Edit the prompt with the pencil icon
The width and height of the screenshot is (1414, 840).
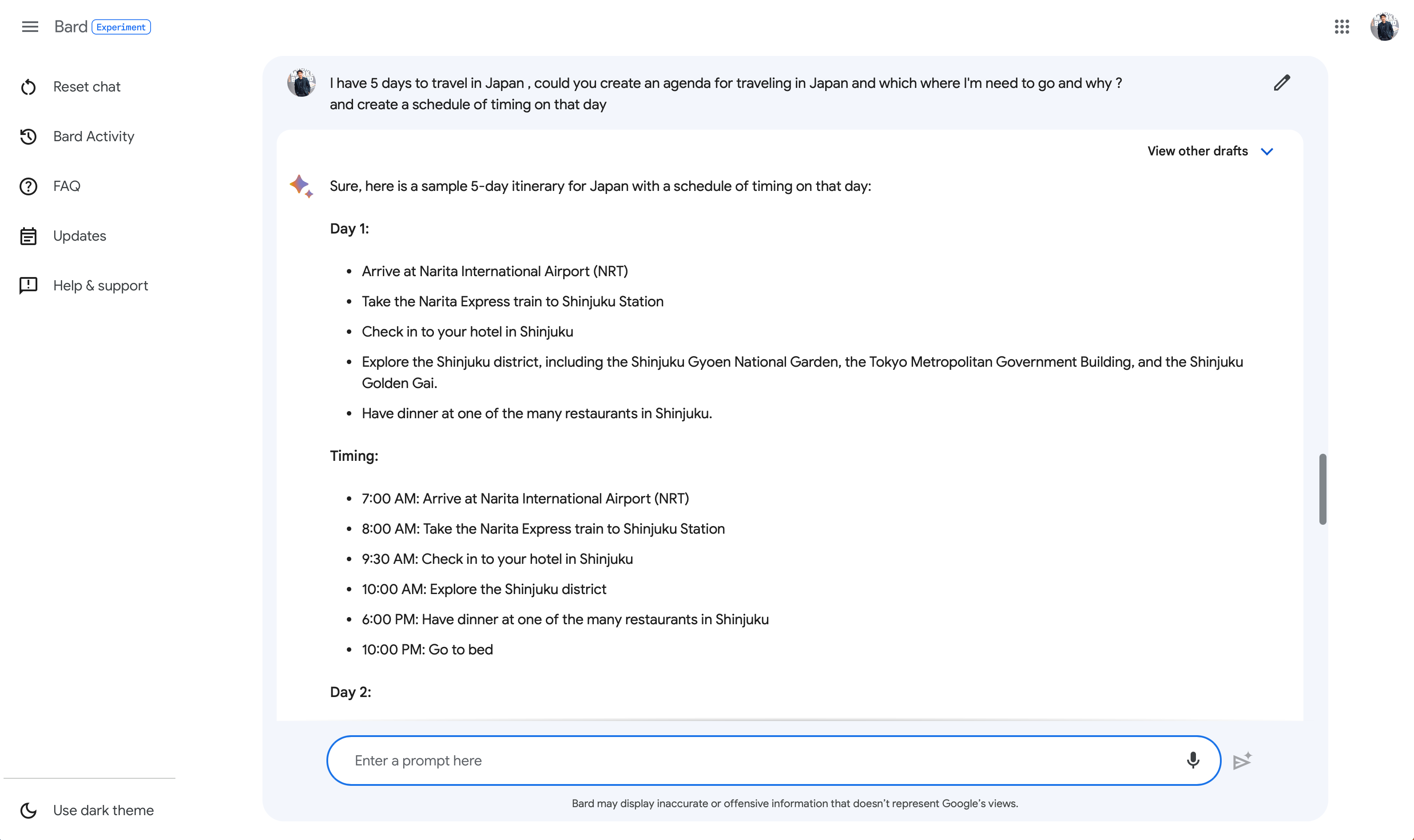[1282, 83]
